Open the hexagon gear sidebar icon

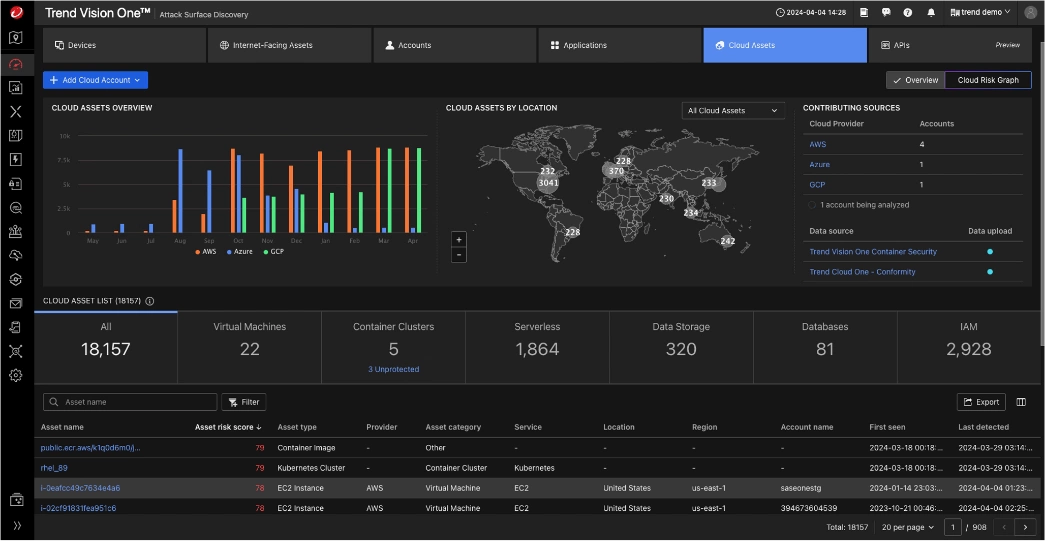[16, 279]
